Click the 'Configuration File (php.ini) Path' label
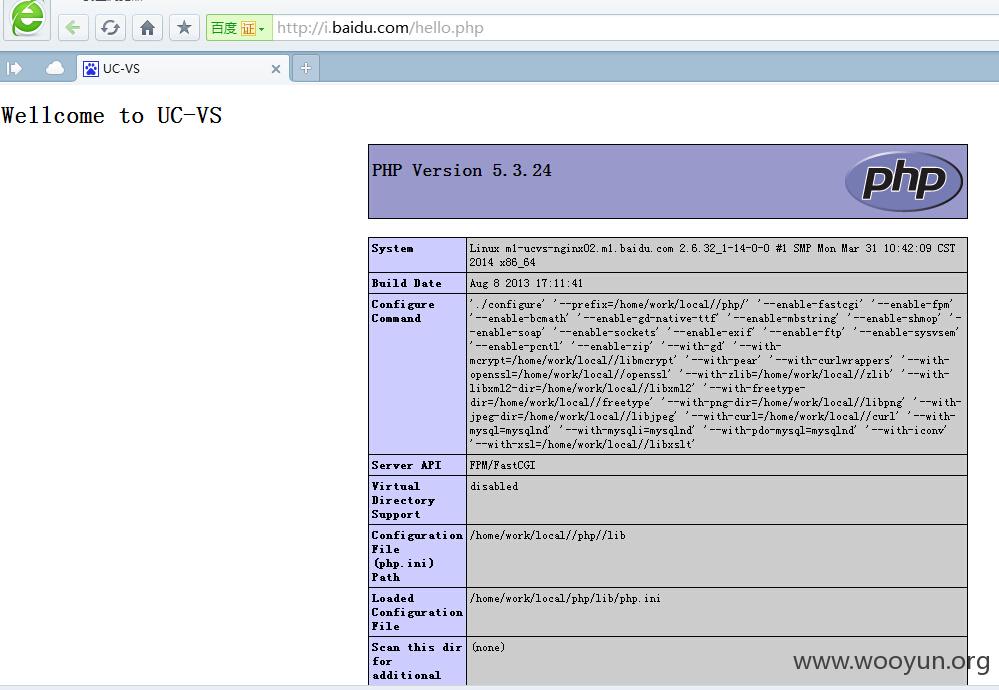The image size is (999, 690). coord(417,556)
